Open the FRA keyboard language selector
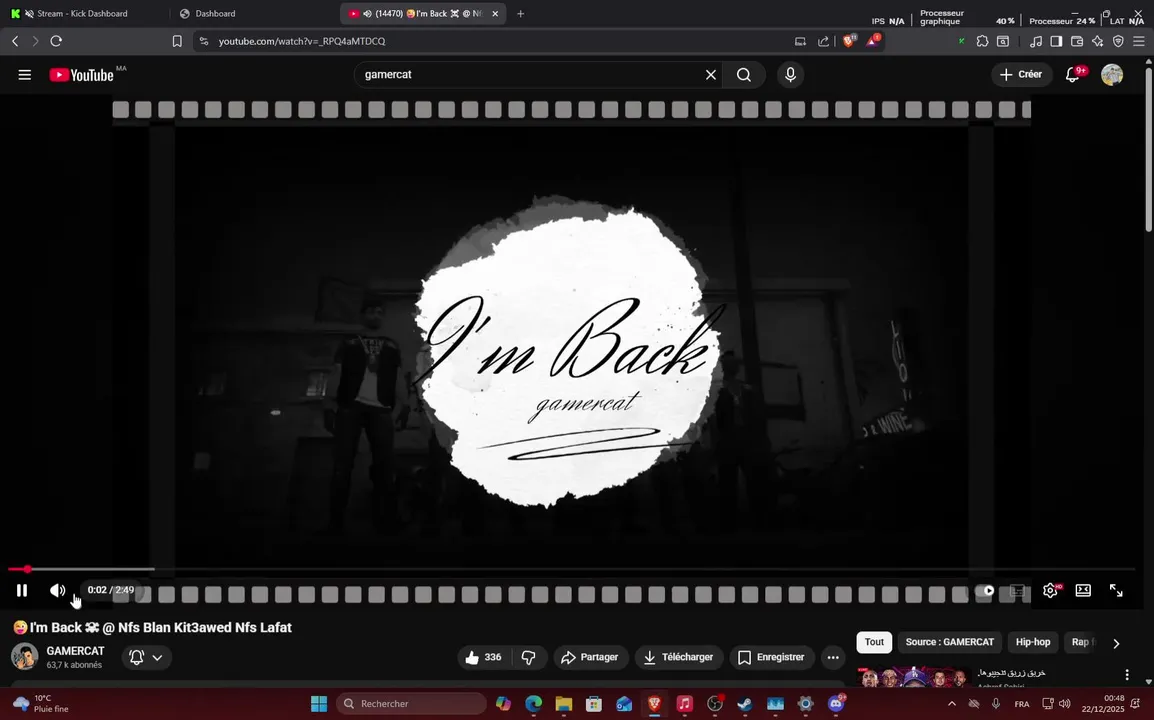 [1022, 704]
